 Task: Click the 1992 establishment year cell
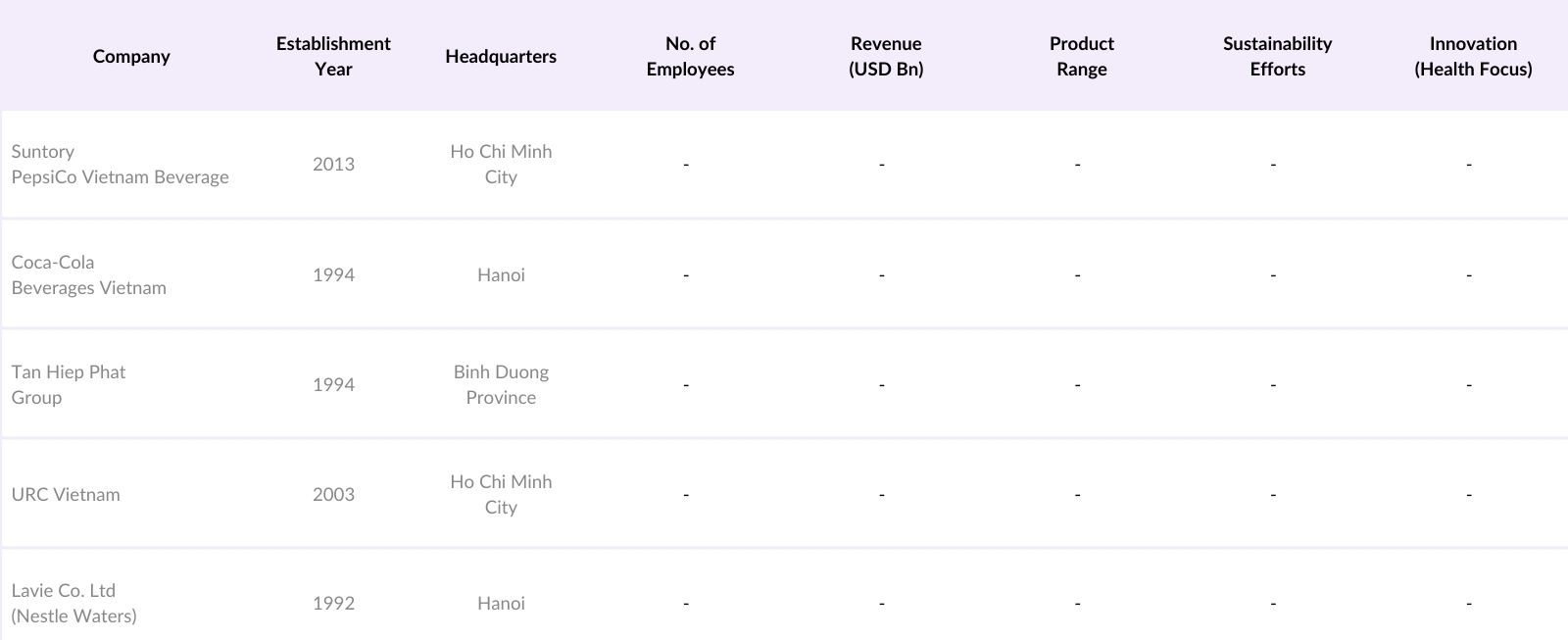(x=333, y=604)
